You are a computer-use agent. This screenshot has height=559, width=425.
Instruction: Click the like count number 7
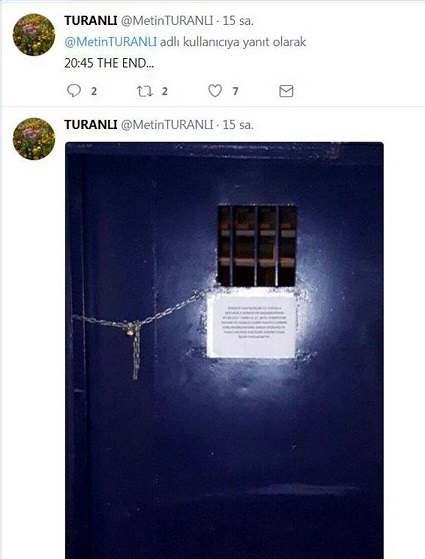[235, 92]
